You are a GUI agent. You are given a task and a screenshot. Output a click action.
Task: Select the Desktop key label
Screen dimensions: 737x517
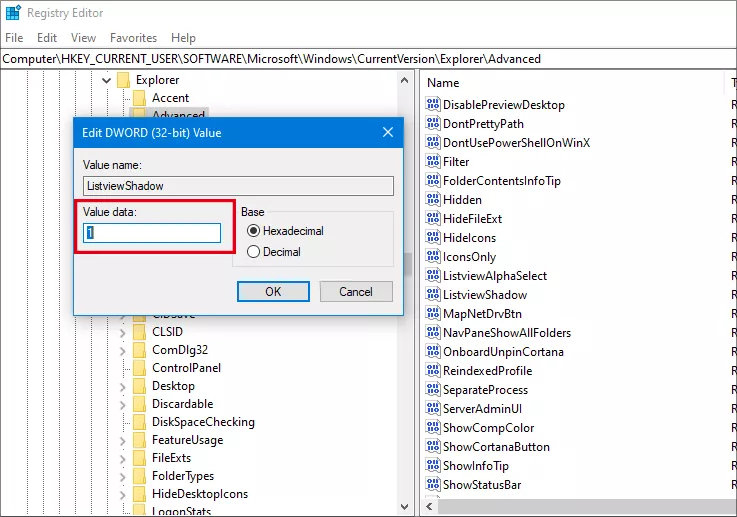[173, 386]
